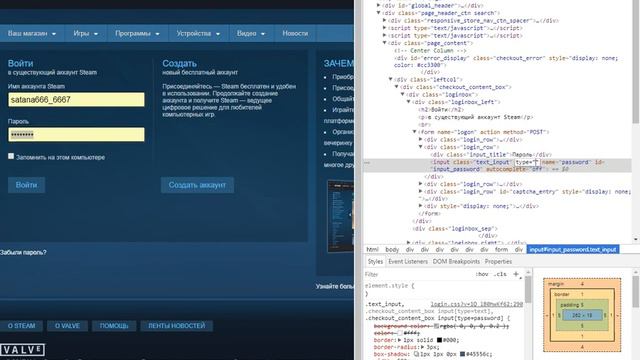The image size is (640, 360).
Task: Select body in the element breadcrumb
Action: [392, 249]
